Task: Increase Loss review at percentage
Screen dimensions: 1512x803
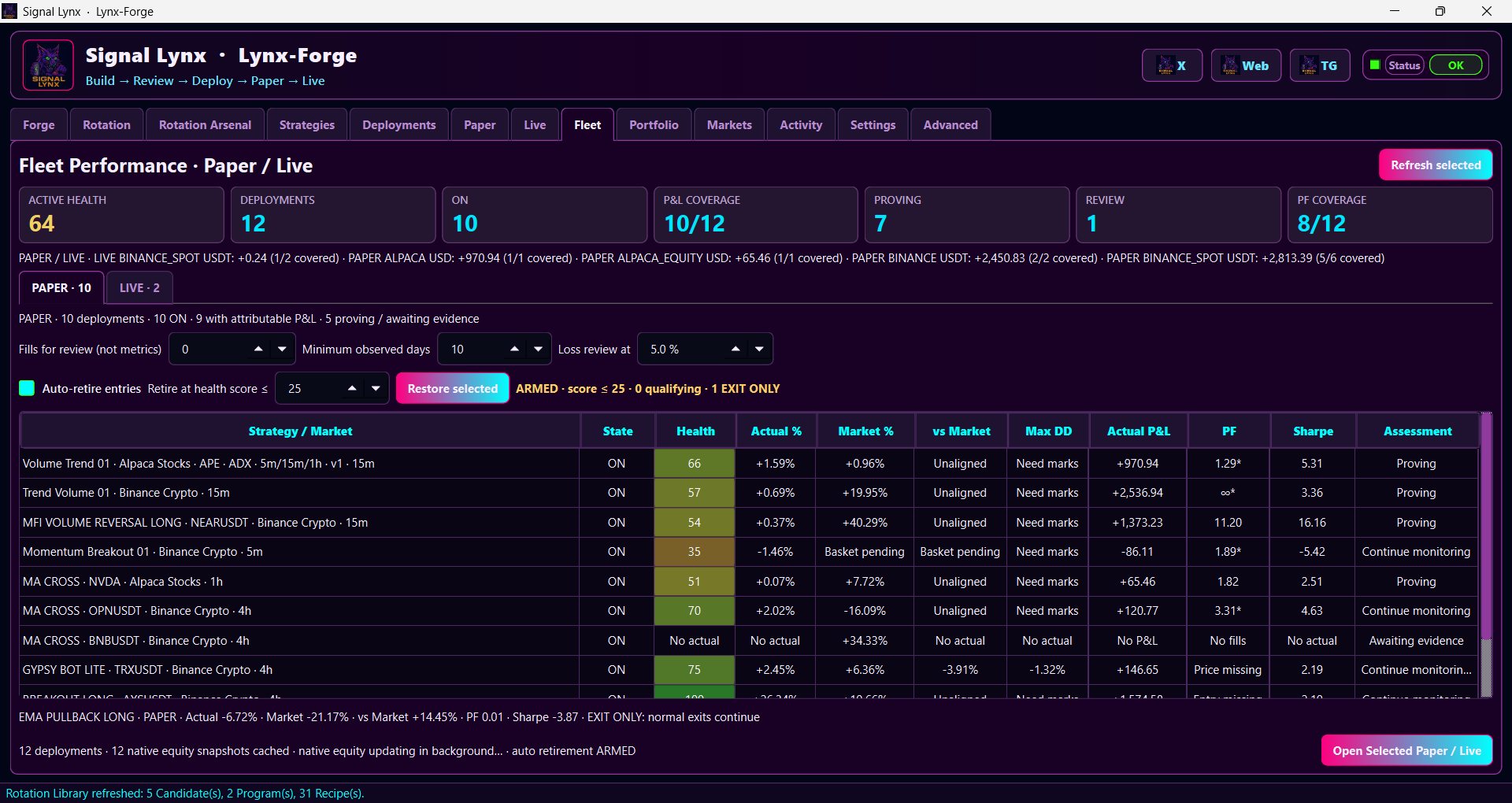Action: click(x=736, y=349)
